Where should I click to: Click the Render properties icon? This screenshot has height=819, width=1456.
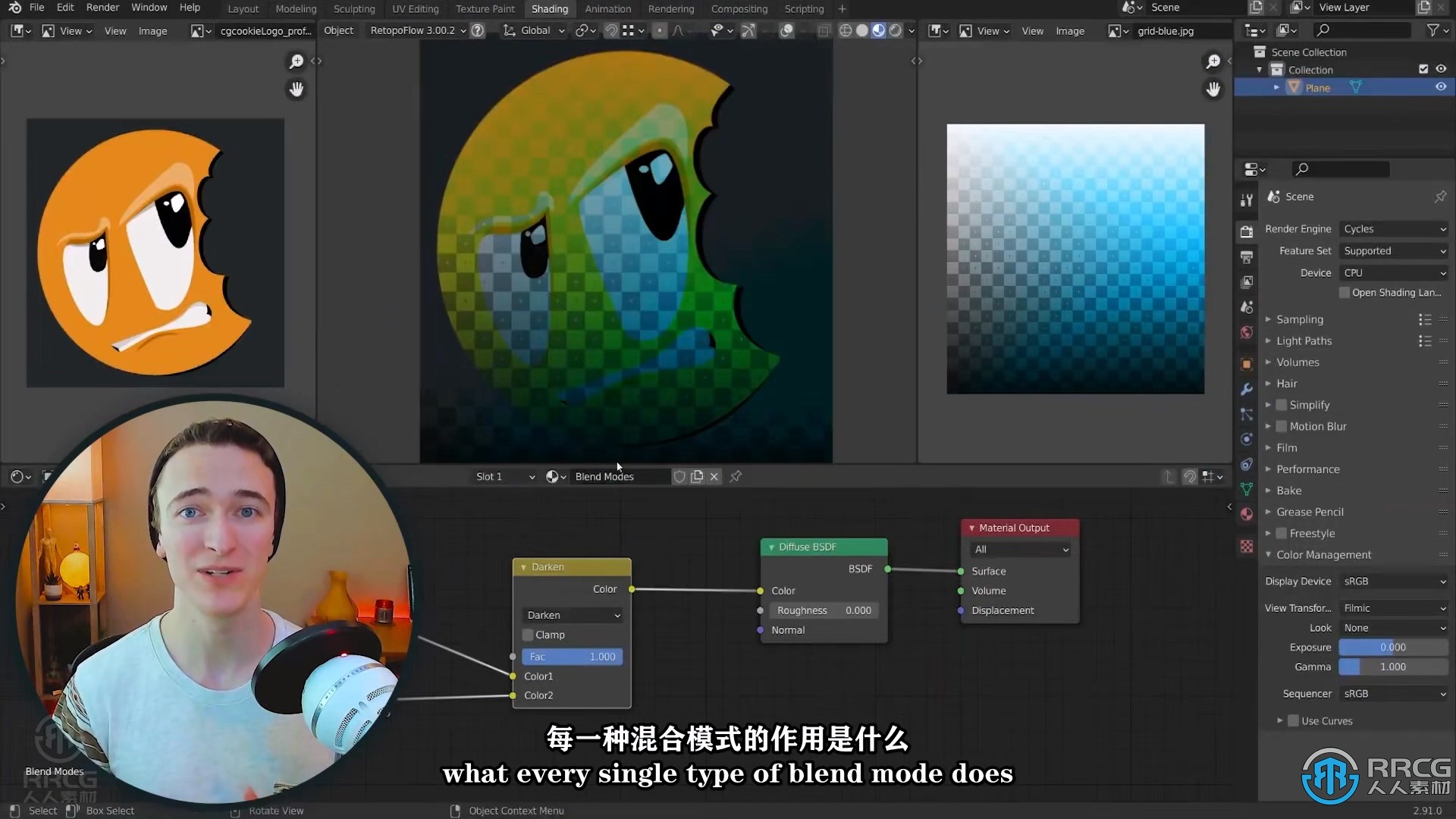(1246, 228)
